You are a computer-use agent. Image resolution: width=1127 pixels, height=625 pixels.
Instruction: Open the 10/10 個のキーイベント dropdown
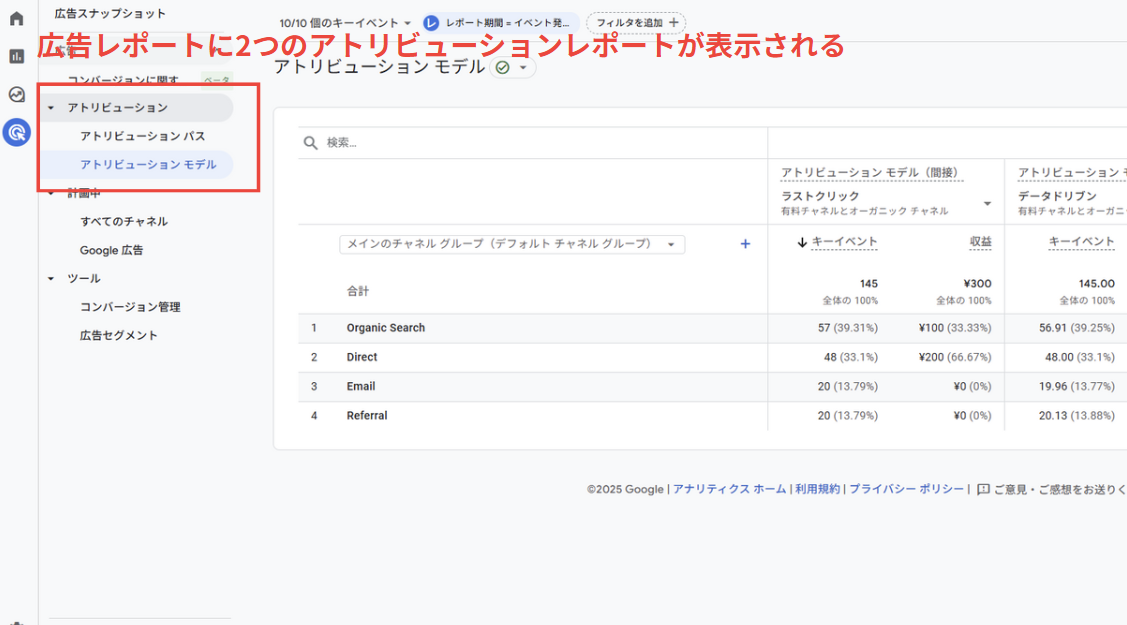click(x=345, y=23)
